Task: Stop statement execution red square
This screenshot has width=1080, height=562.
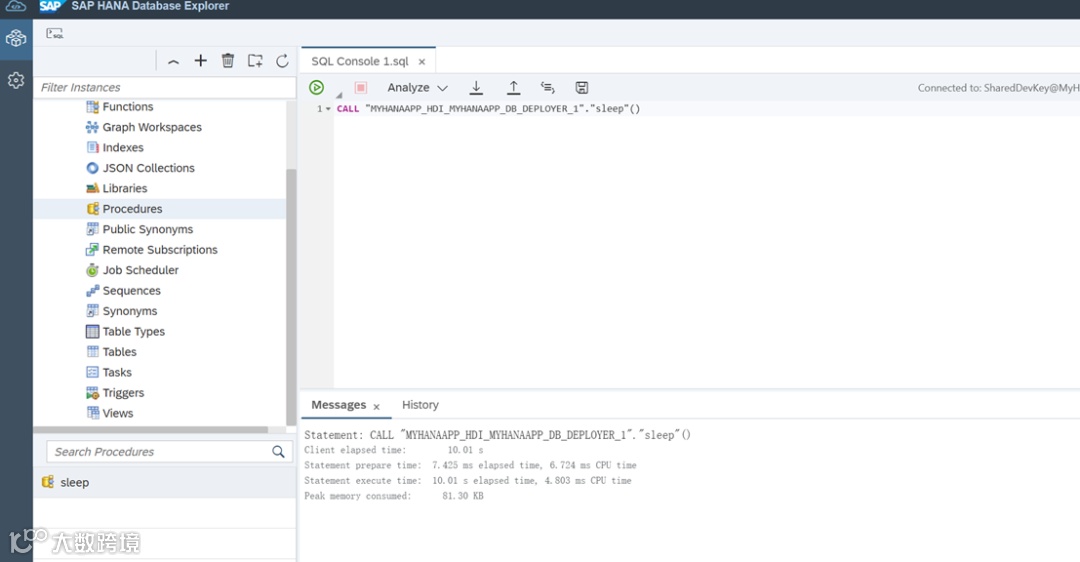Action: pyautogui.click(x=360, y=87)
